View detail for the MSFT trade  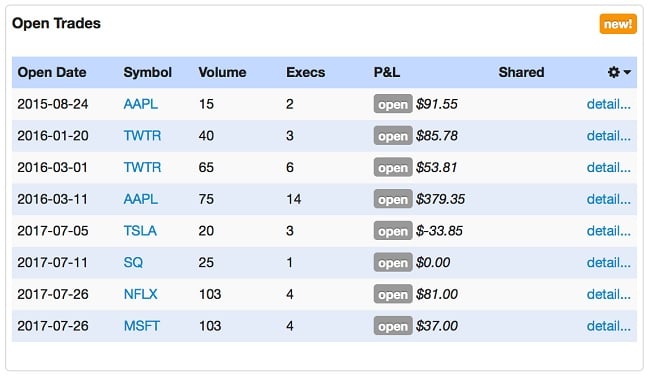[x=609, y=326]
